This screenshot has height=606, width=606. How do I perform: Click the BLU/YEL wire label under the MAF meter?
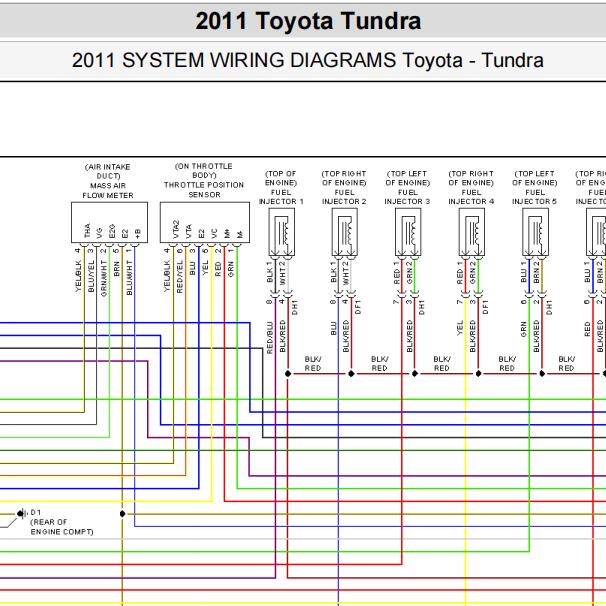coord(91,276)
